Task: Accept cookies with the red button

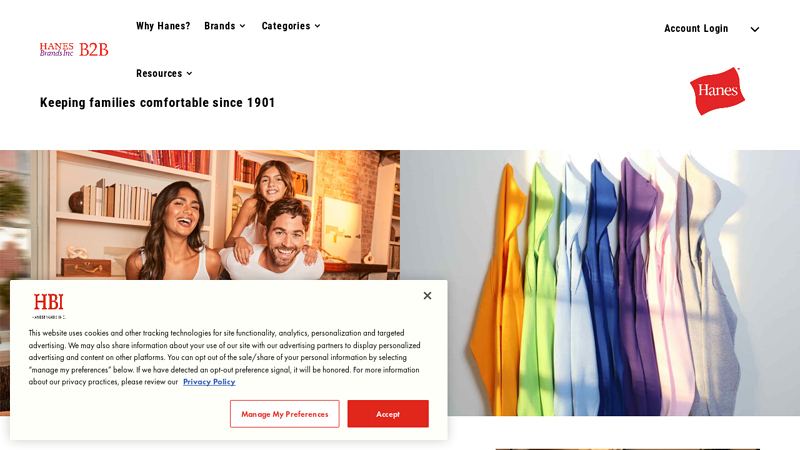Action: point(388,414)
